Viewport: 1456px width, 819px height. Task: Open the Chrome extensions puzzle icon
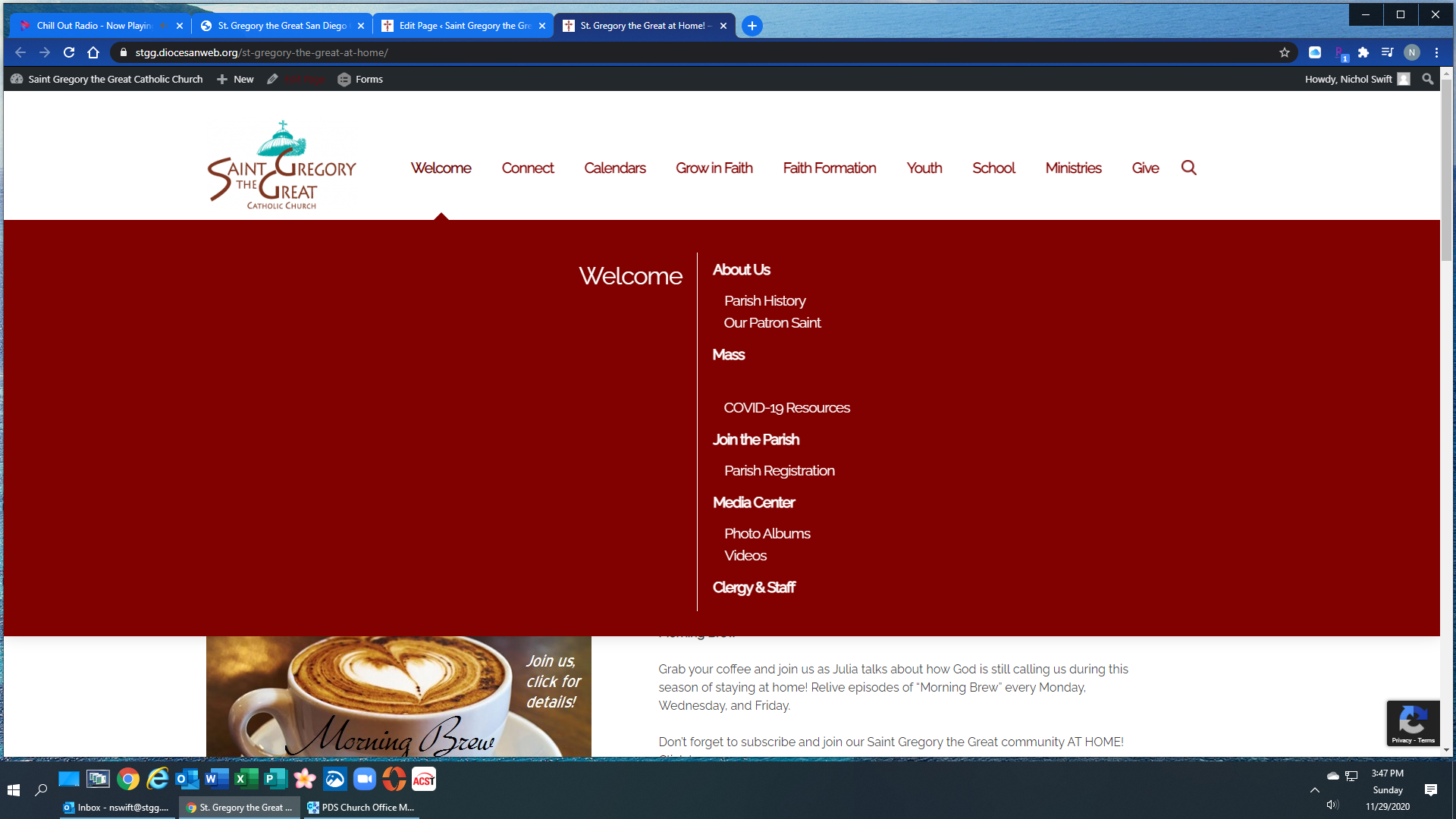point(1363,52)
